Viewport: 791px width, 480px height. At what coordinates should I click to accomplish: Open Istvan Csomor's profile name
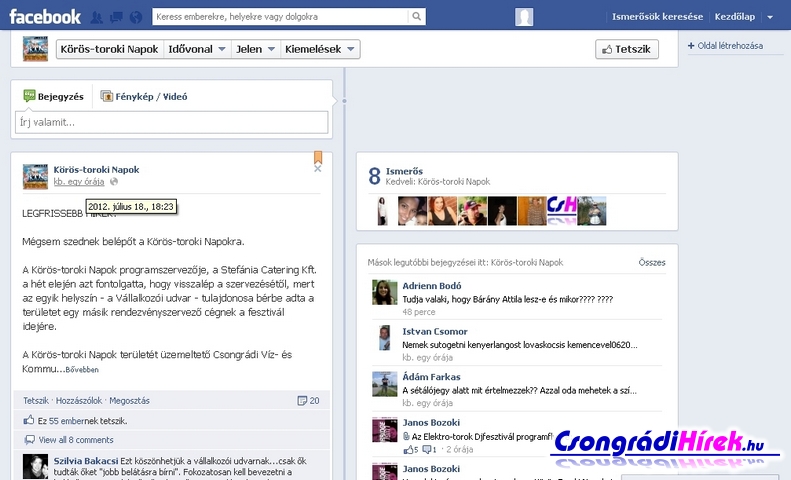point(435,331)
